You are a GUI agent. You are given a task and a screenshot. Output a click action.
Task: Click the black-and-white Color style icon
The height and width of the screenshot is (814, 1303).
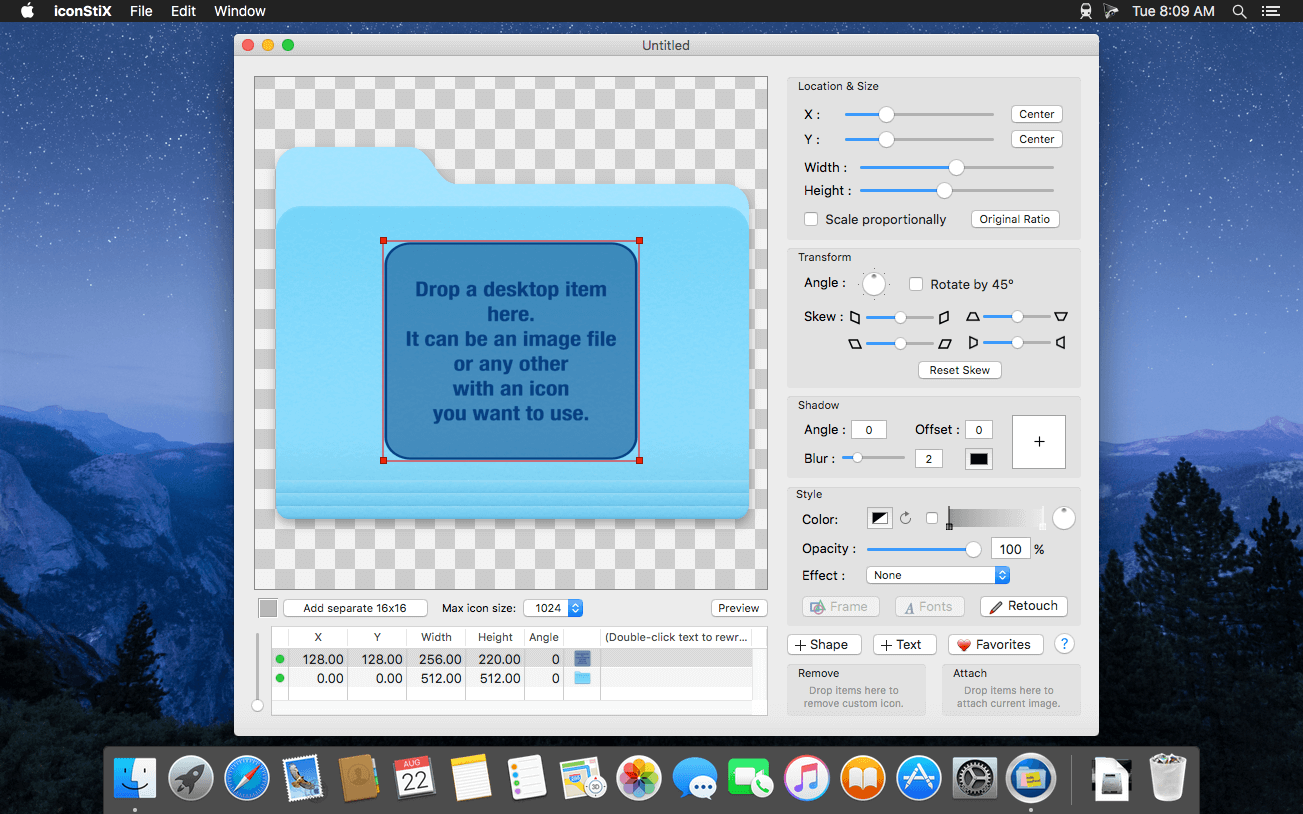(x=880, y=518)
